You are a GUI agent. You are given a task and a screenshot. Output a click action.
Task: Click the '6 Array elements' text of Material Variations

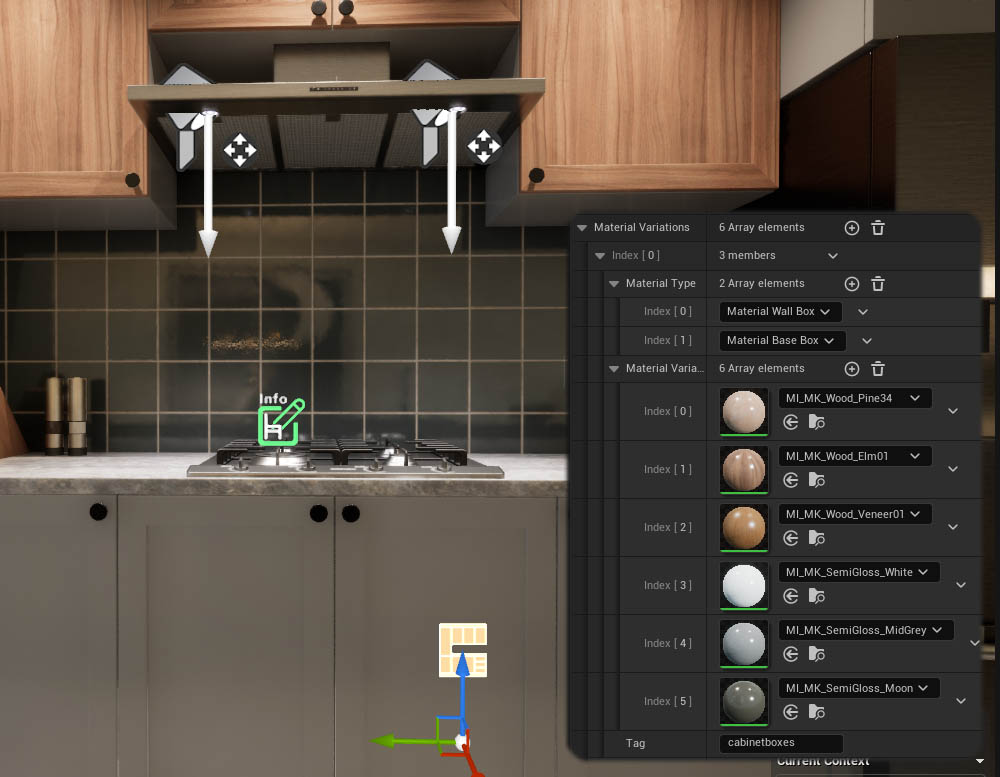(761, 228)
